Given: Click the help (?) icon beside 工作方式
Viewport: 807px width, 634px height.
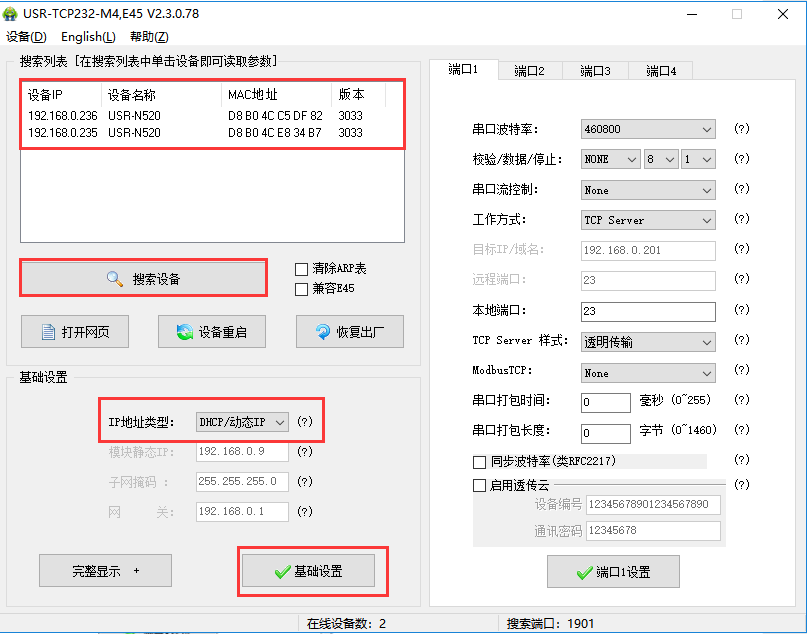Looking at the screenshot, I should [x=742, y=219].
